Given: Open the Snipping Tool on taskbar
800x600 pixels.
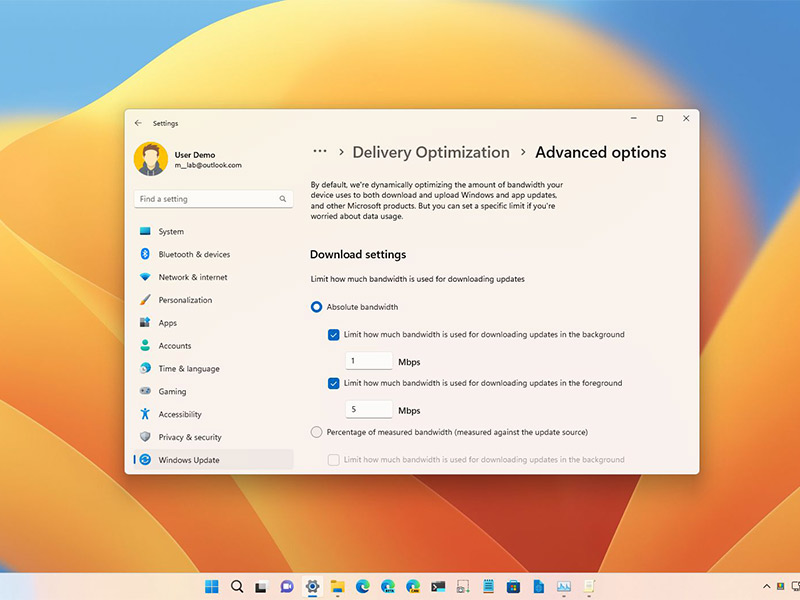Looking at the screenshot, I should coord(463,587).
